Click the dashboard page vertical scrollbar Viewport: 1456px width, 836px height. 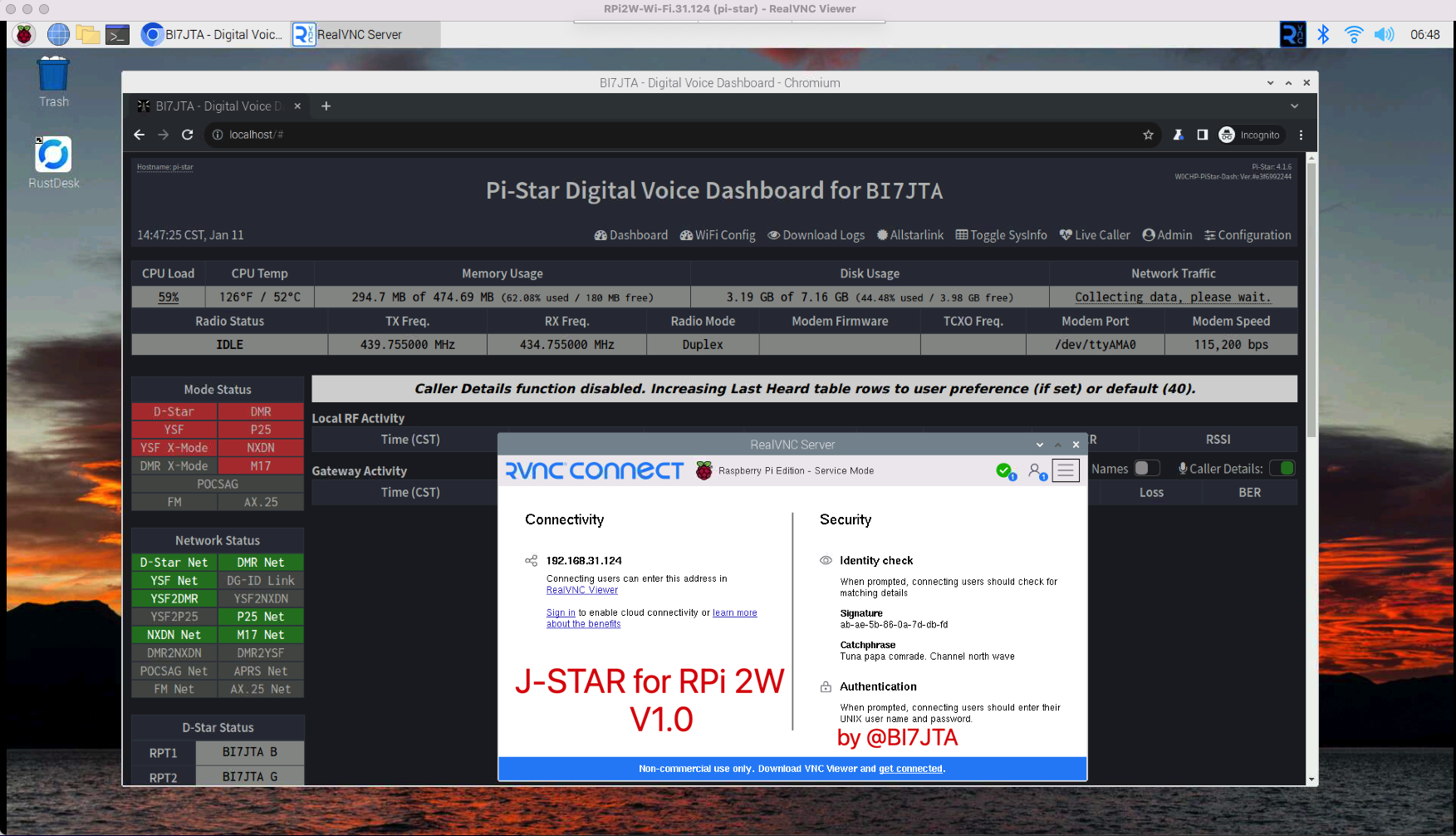click(1311, 299)
